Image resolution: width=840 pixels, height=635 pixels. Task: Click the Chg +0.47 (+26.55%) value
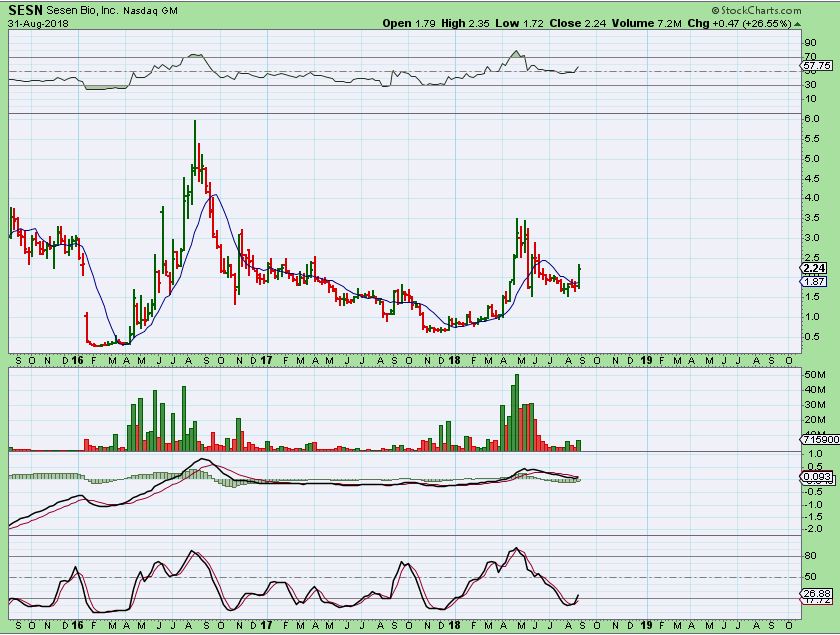click(739, 24)
